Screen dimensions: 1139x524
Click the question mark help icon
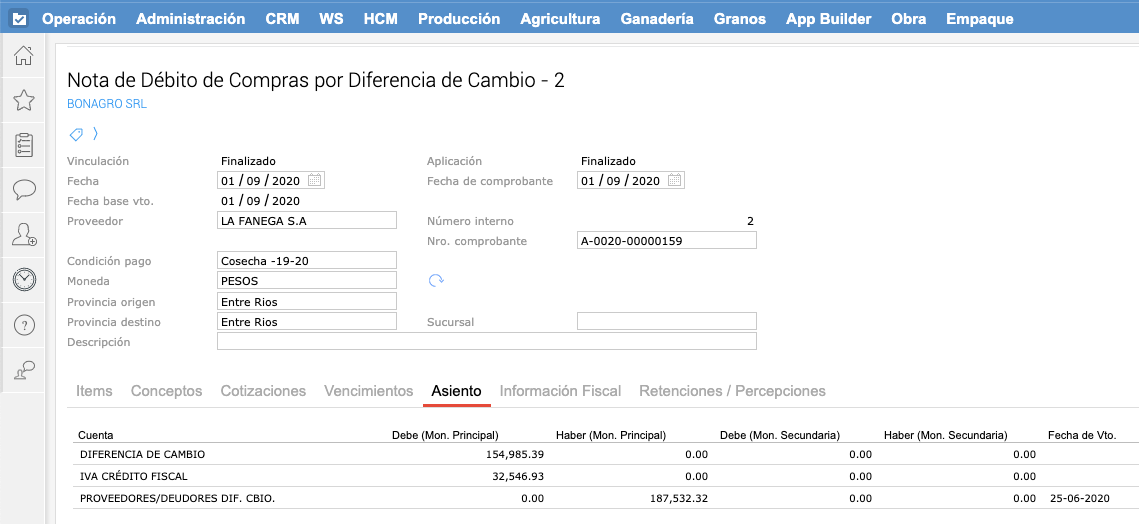(24, 325)
